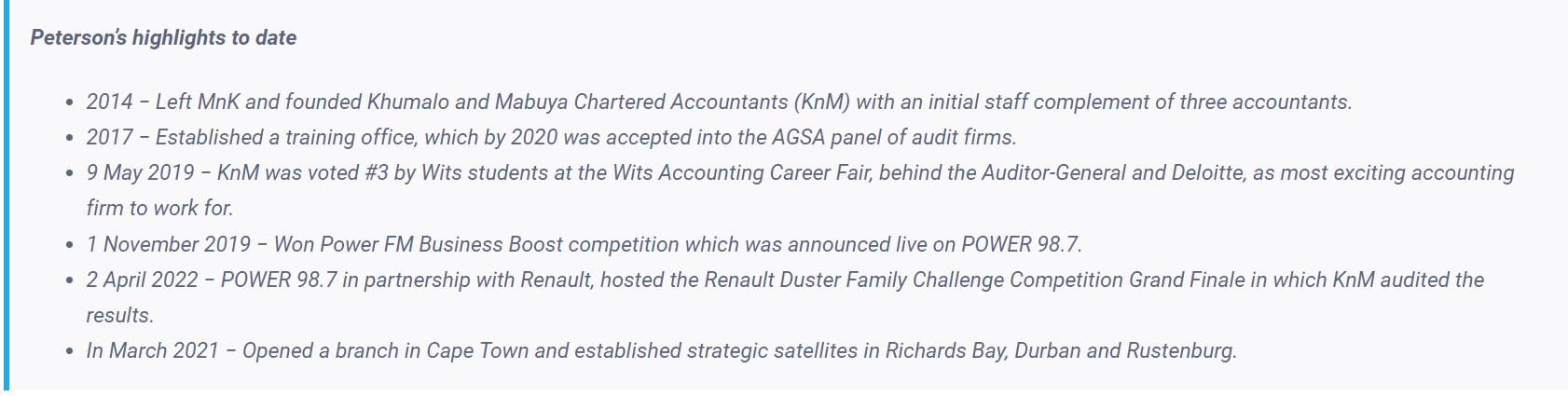Click "Khumalo and Mabuya Chartered Accountants" text

(x=577, y=102)
